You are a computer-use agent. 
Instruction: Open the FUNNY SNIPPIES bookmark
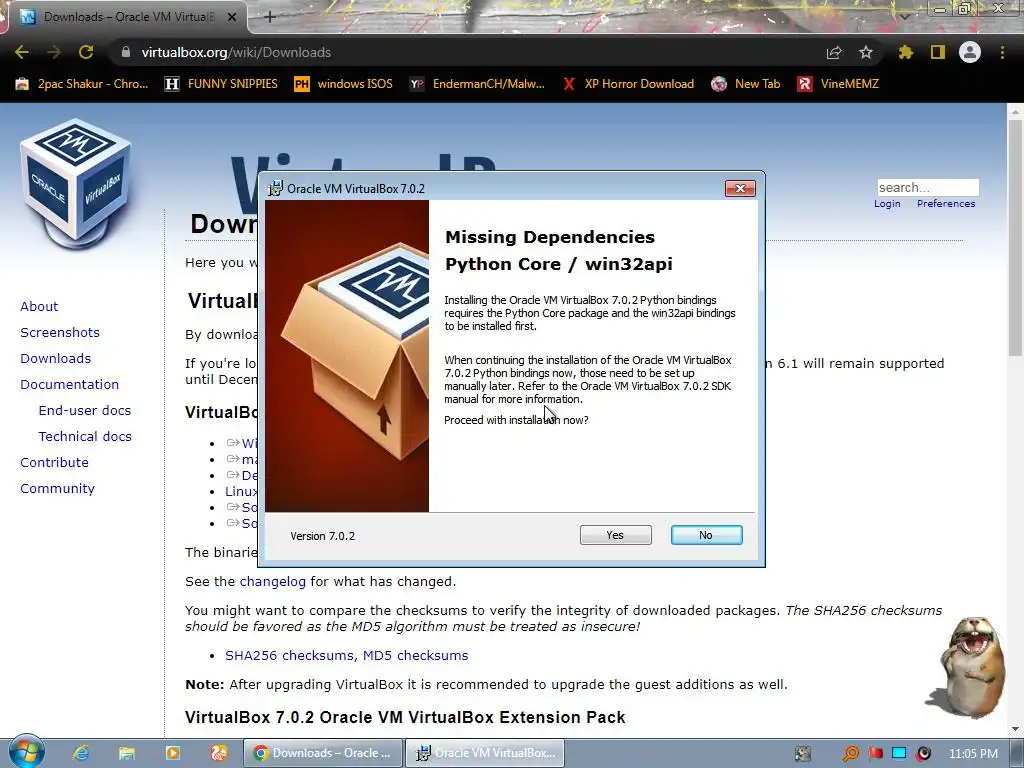(221, 84)
